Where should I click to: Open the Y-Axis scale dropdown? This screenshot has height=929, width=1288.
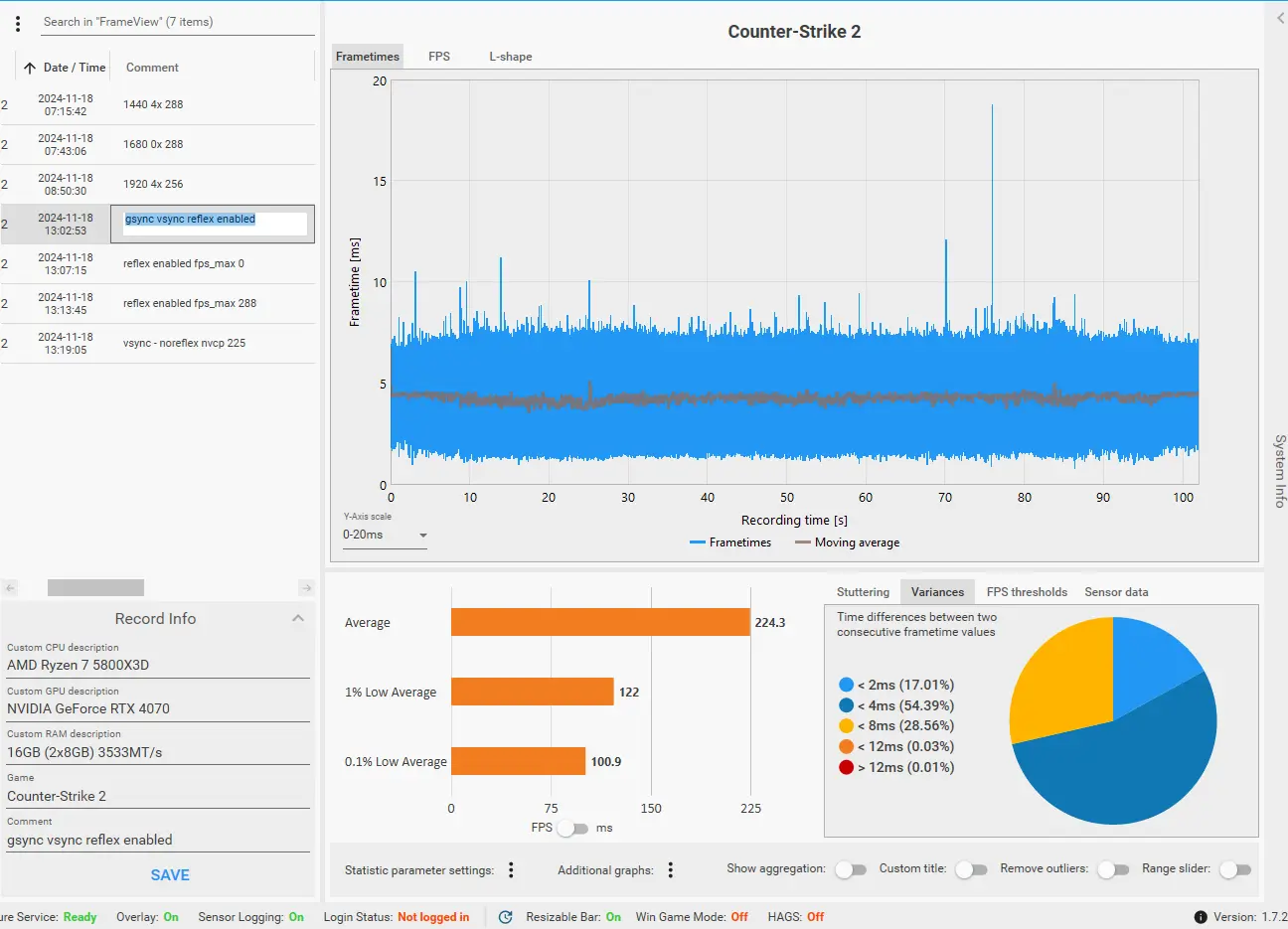click(386, 535)
